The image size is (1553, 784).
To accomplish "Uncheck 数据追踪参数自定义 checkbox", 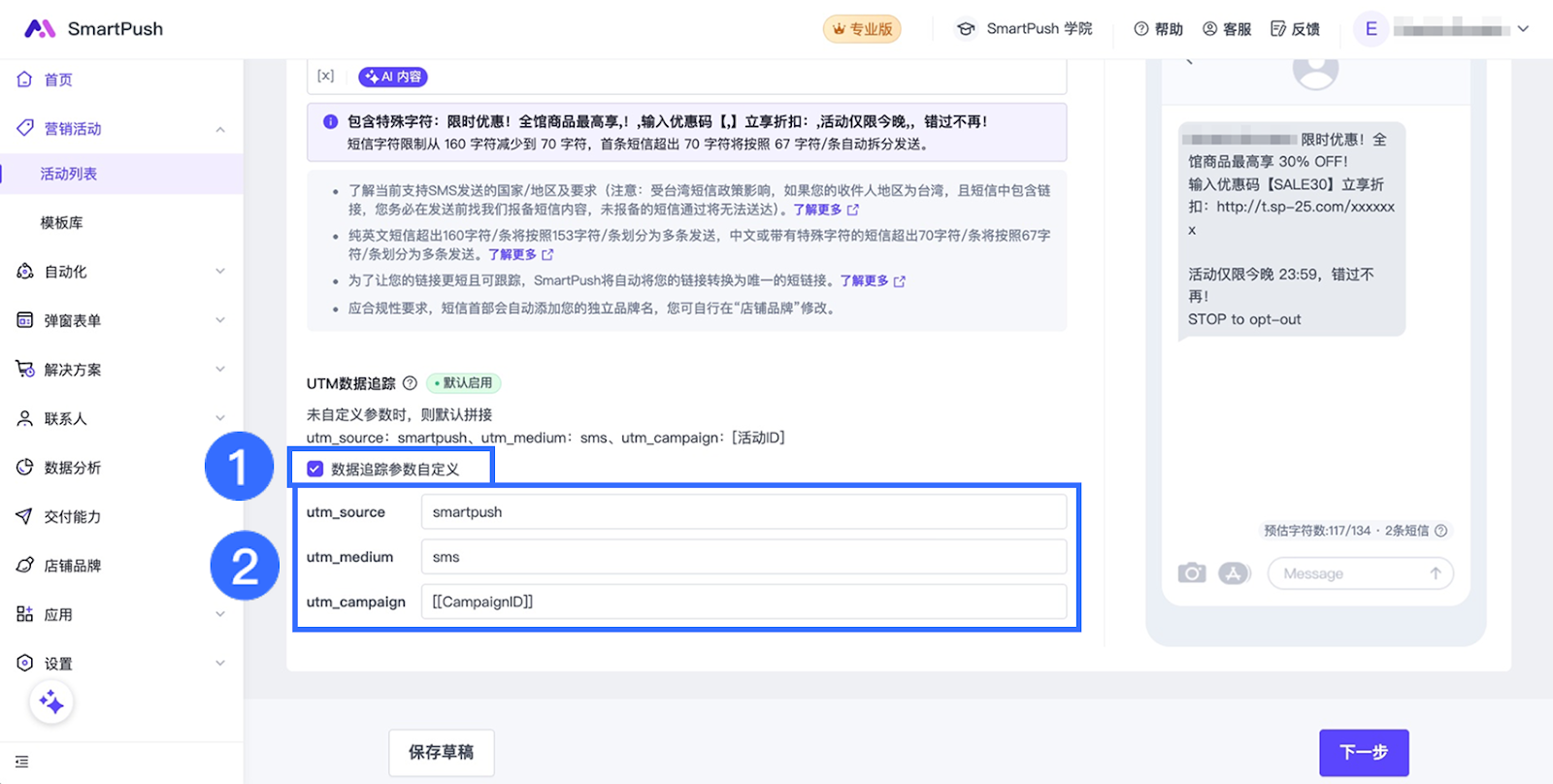I will [315, 470].
